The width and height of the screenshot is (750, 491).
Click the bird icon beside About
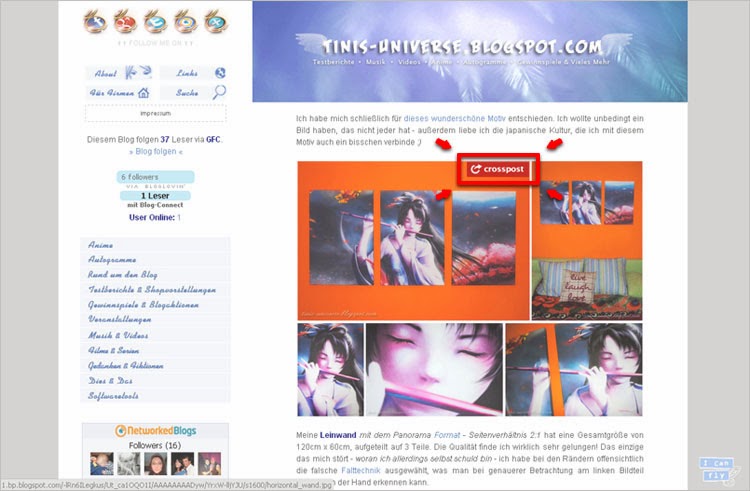click(139, 73)
